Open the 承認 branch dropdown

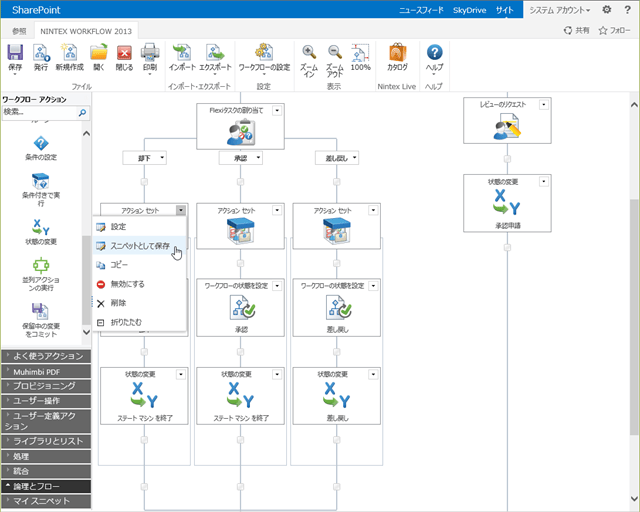tap(258, 158)
